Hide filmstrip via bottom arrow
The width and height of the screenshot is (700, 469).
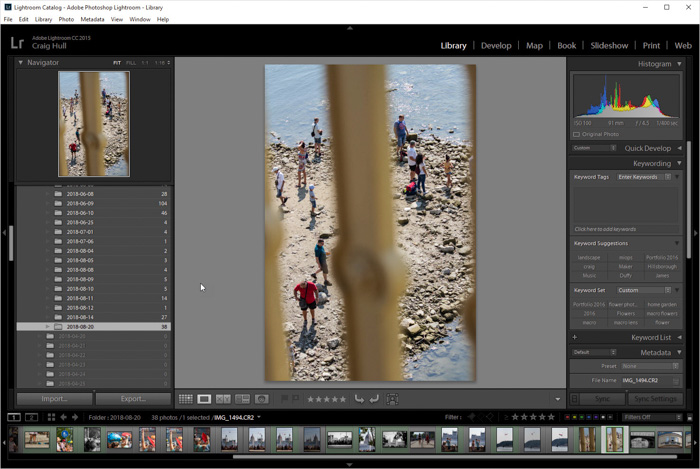point(350,465)
